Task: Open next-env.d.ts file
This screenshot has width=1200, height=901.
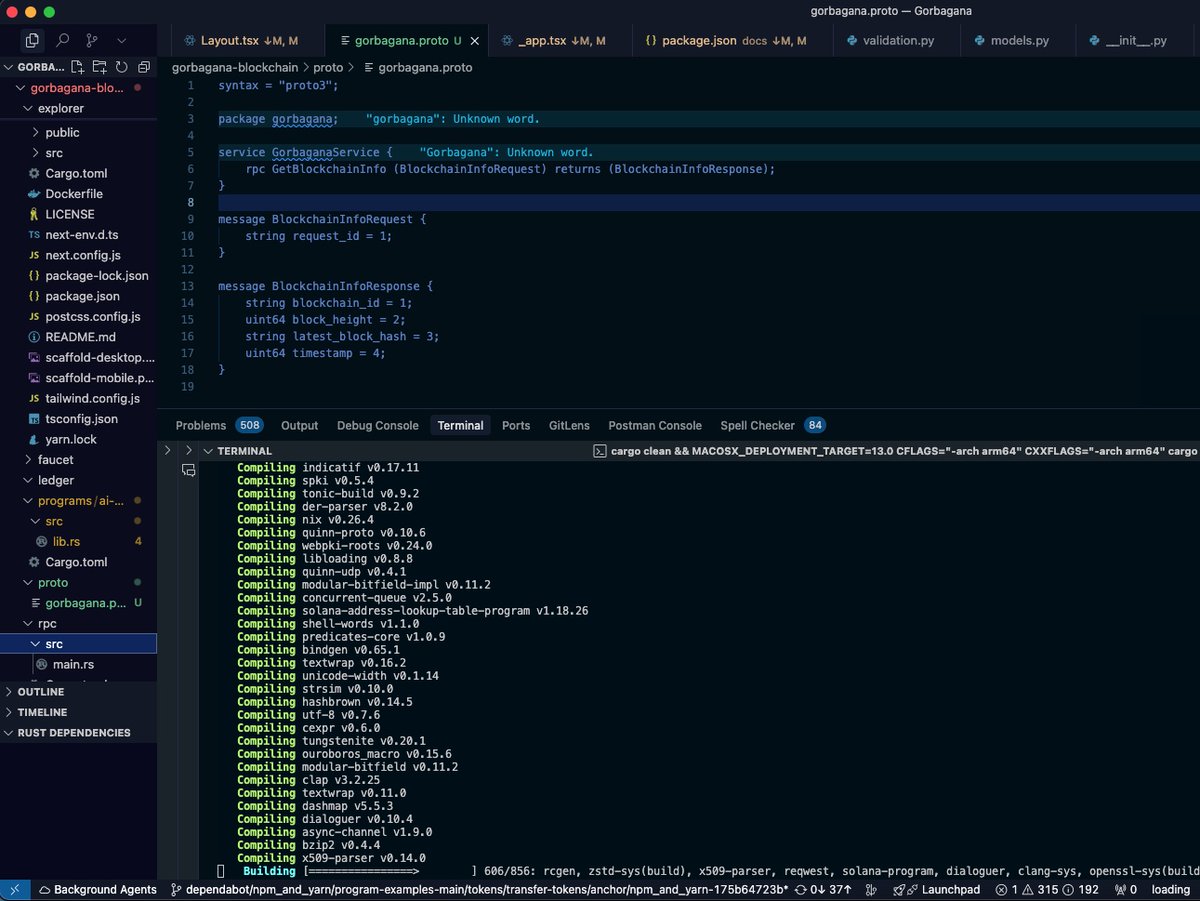Action: pos(81,235)
